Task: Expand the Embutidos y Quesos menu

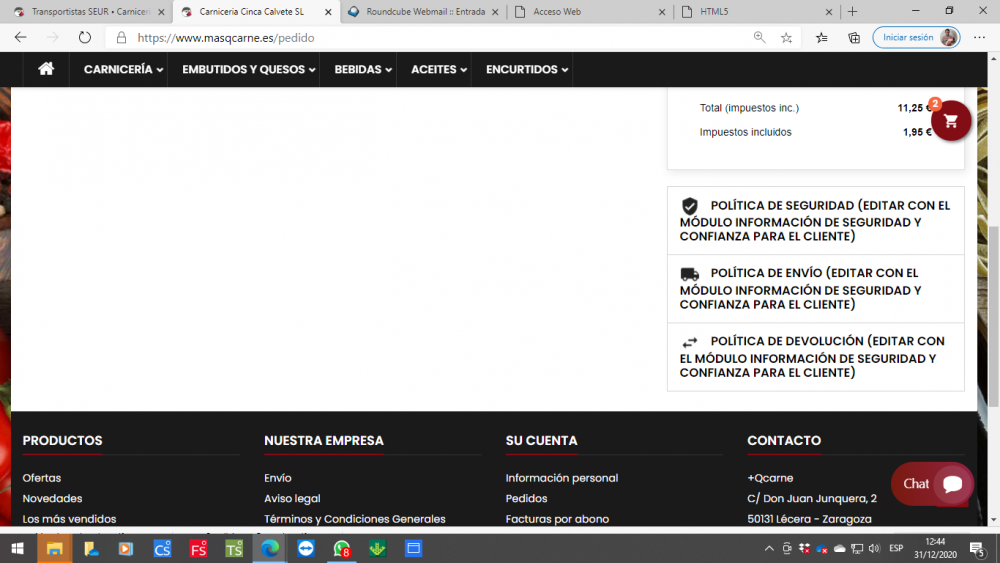Action: [x=249, y=69]
